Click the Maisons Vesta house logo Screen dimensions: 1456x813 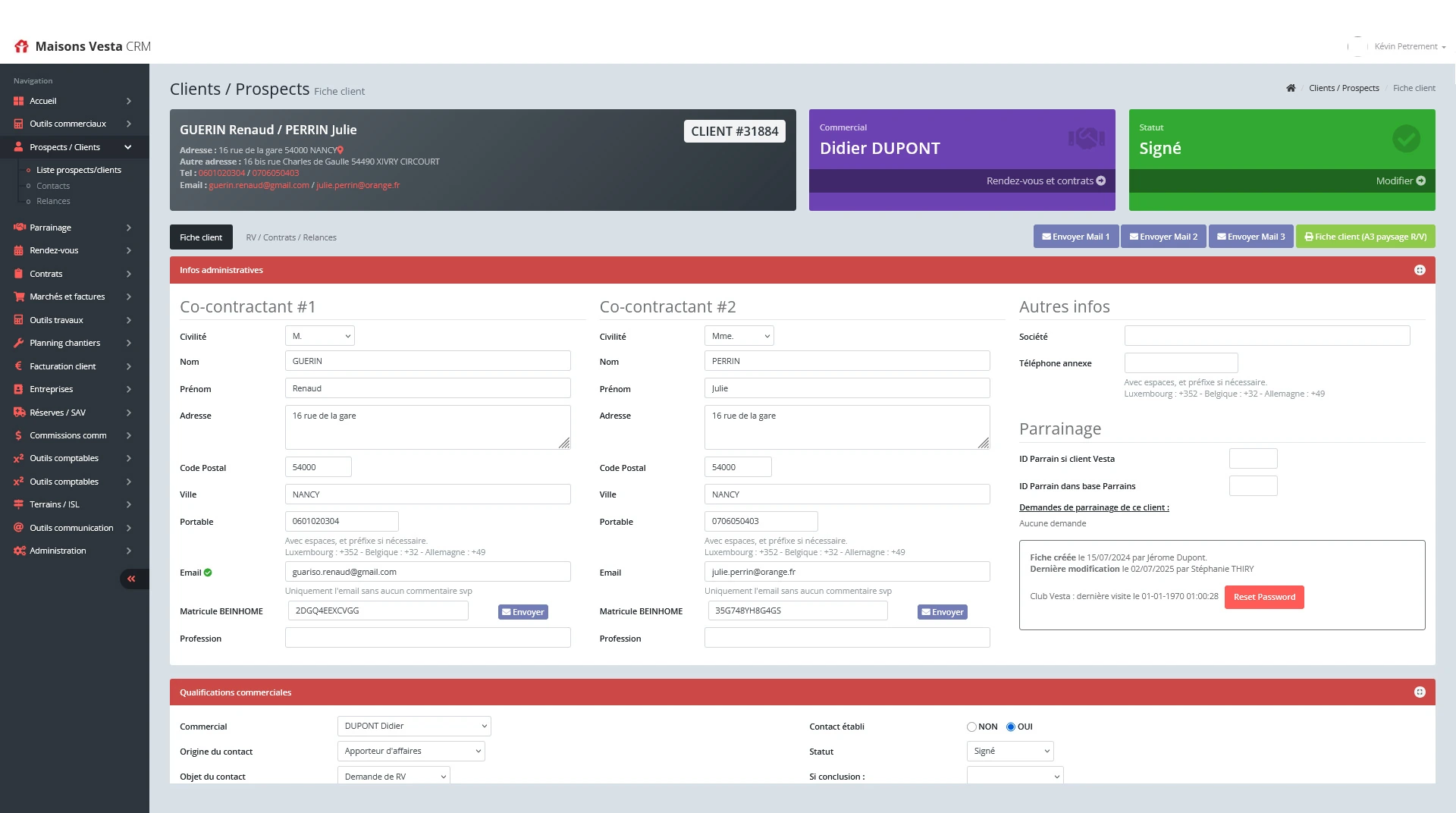point(21,47)
